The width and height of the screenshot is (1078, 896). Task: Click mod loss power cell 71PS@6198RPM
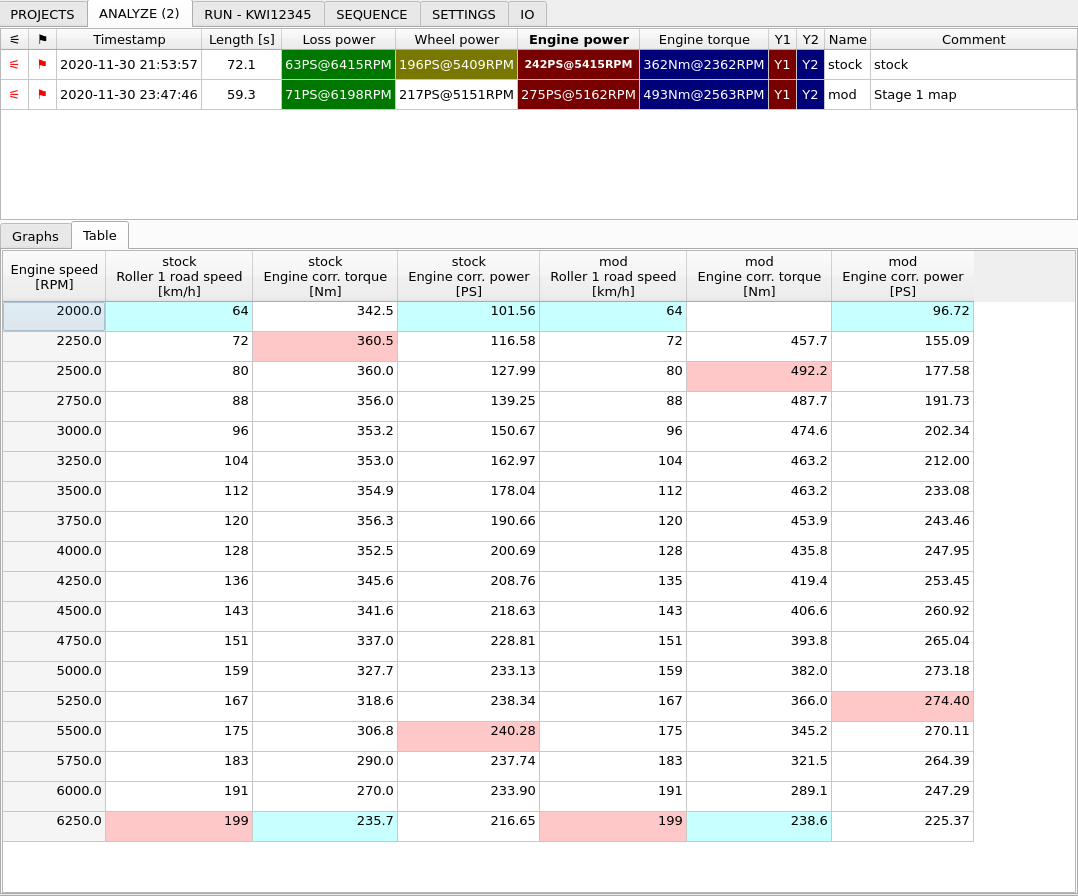point(338,95)
